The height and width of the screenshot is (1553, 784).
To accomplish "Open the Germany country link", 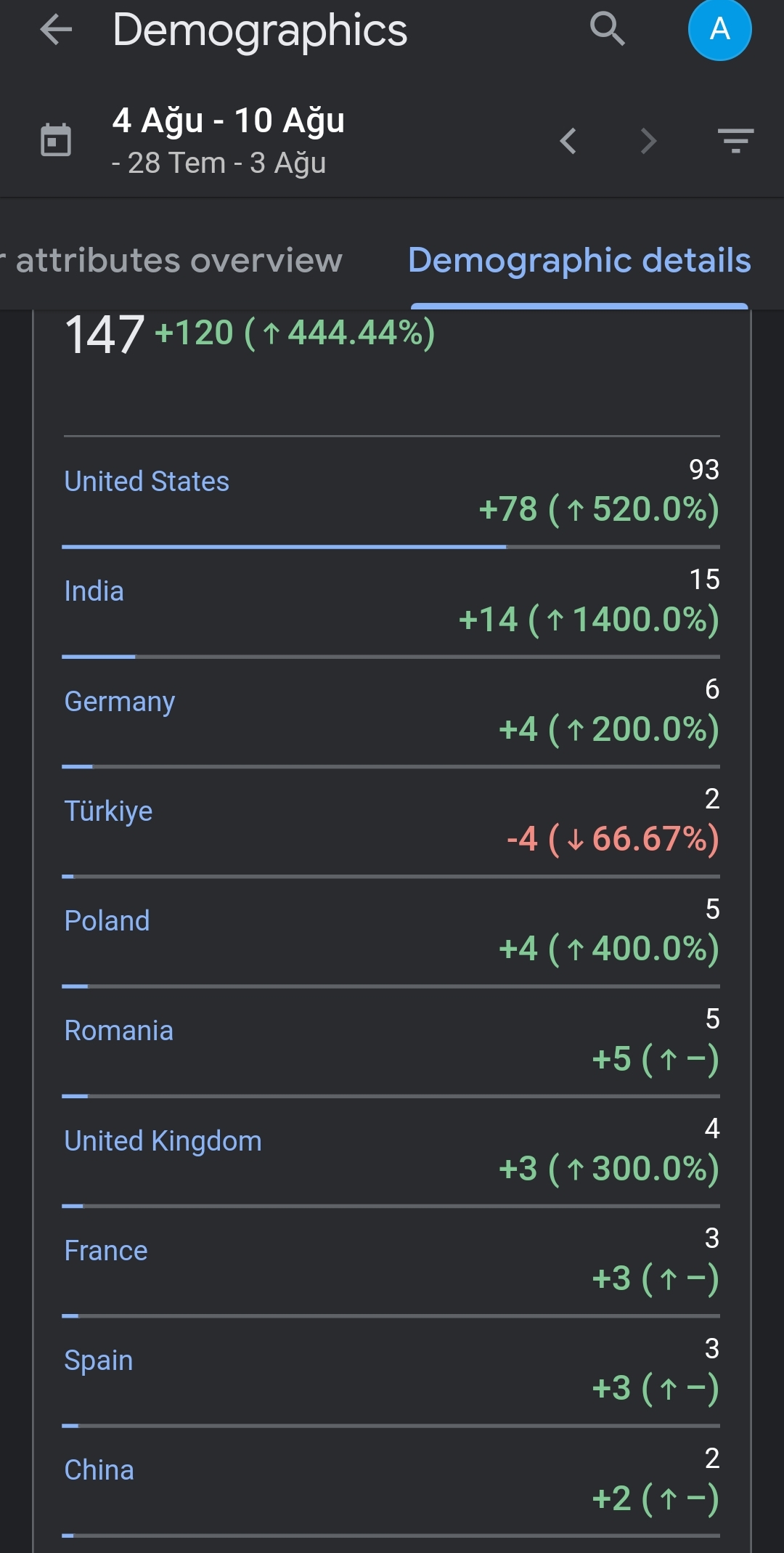I will coord(119,702).
